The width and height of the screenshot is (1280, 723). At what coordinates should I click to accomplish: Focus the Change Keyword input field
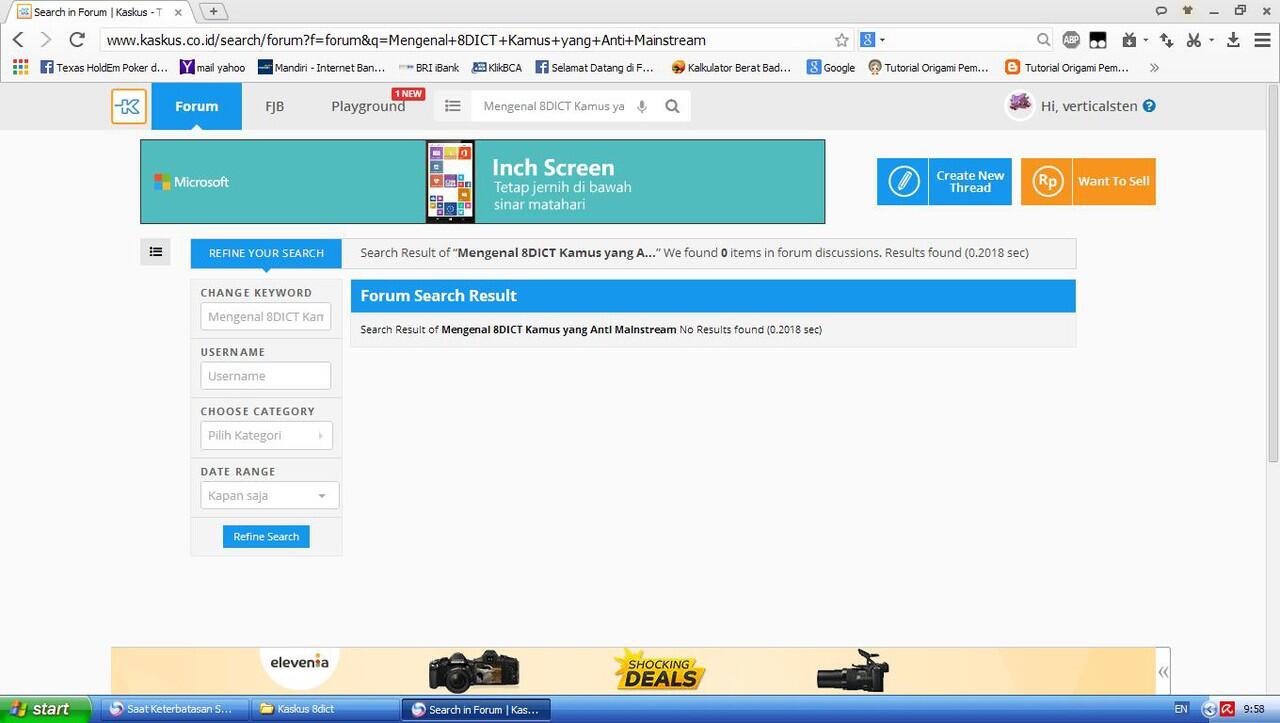coord(266,316)
